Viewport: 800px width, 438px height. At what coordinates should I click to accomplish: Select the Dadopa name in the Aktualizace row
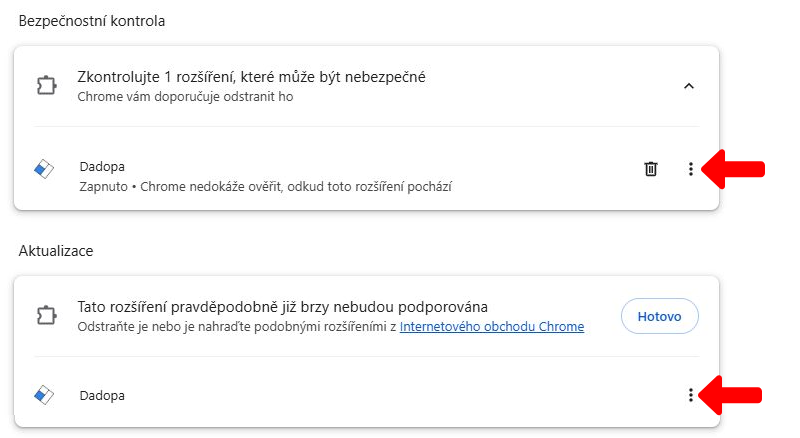[x=102, y=395]
